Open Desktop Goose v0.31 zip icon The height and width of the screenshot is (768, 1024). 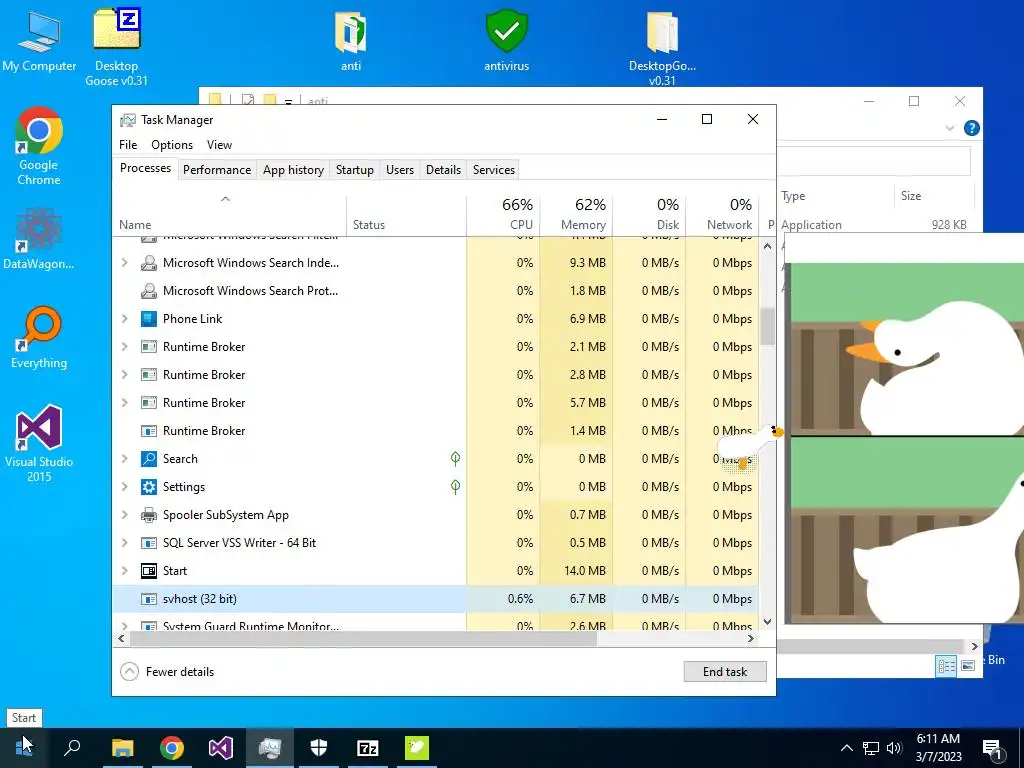(116, 47)
